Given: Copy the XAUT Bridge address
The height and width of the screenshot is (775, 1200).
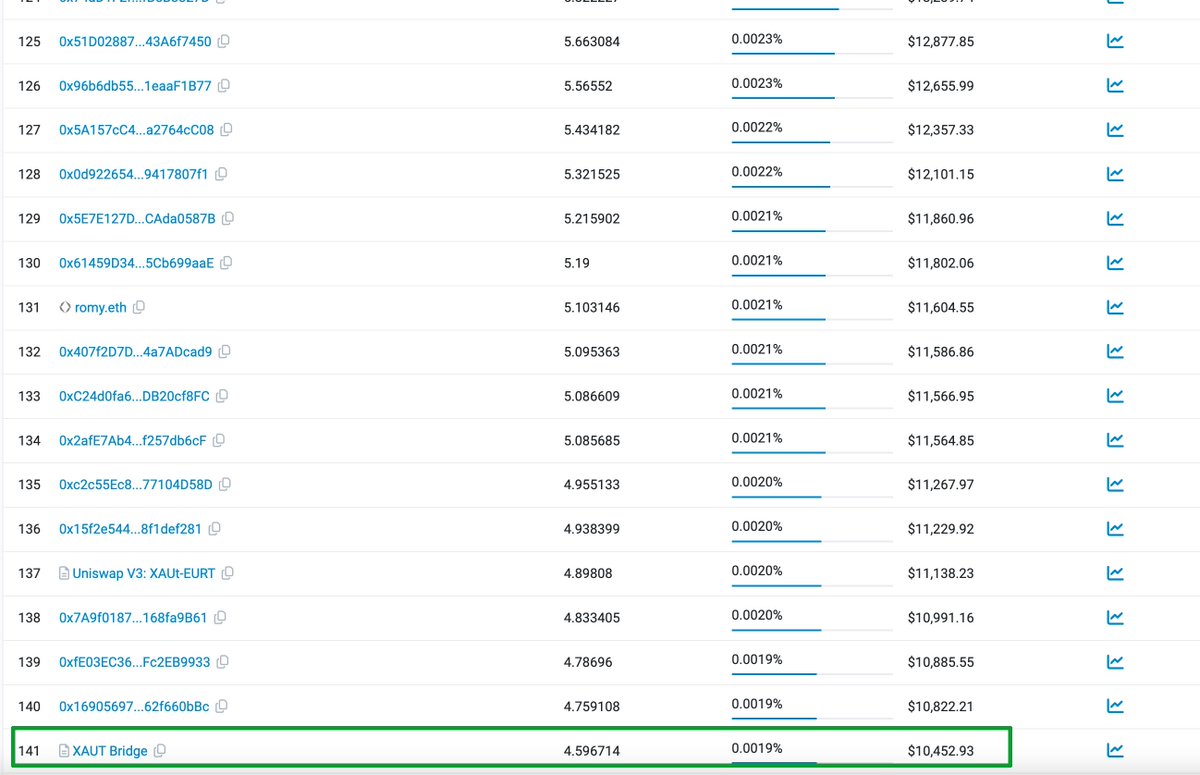Looking at the screenshot, I should click(160, 750).
